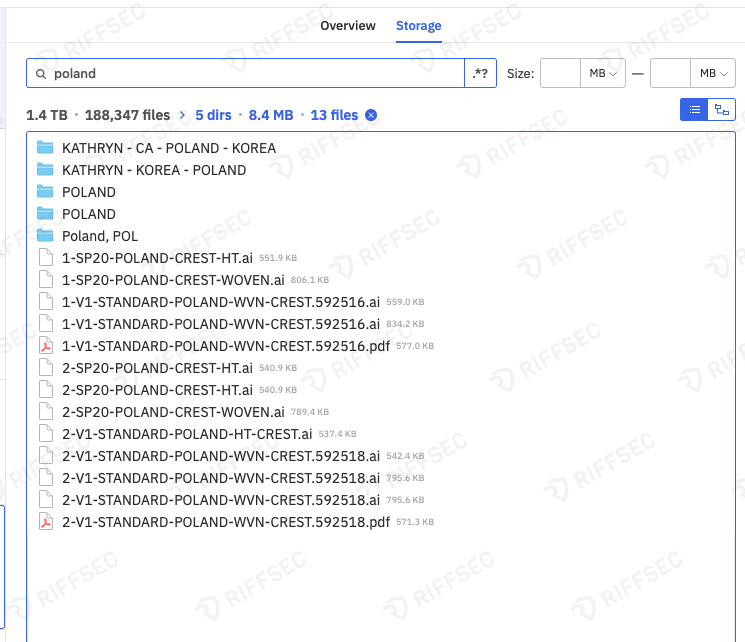
Task: Switch to the Overview tab
Action: pyautogui.click(x=347, y=26)
